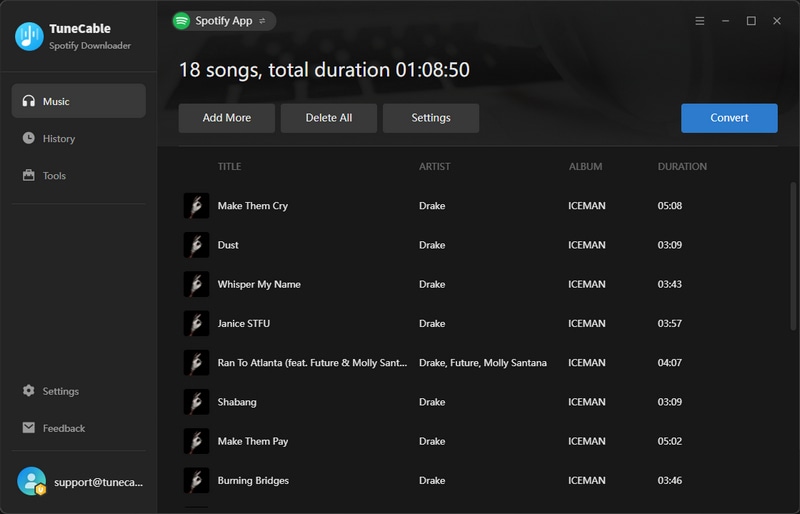Click the Dust album thumbnail

pyautogui.click(x=196, y=245)
